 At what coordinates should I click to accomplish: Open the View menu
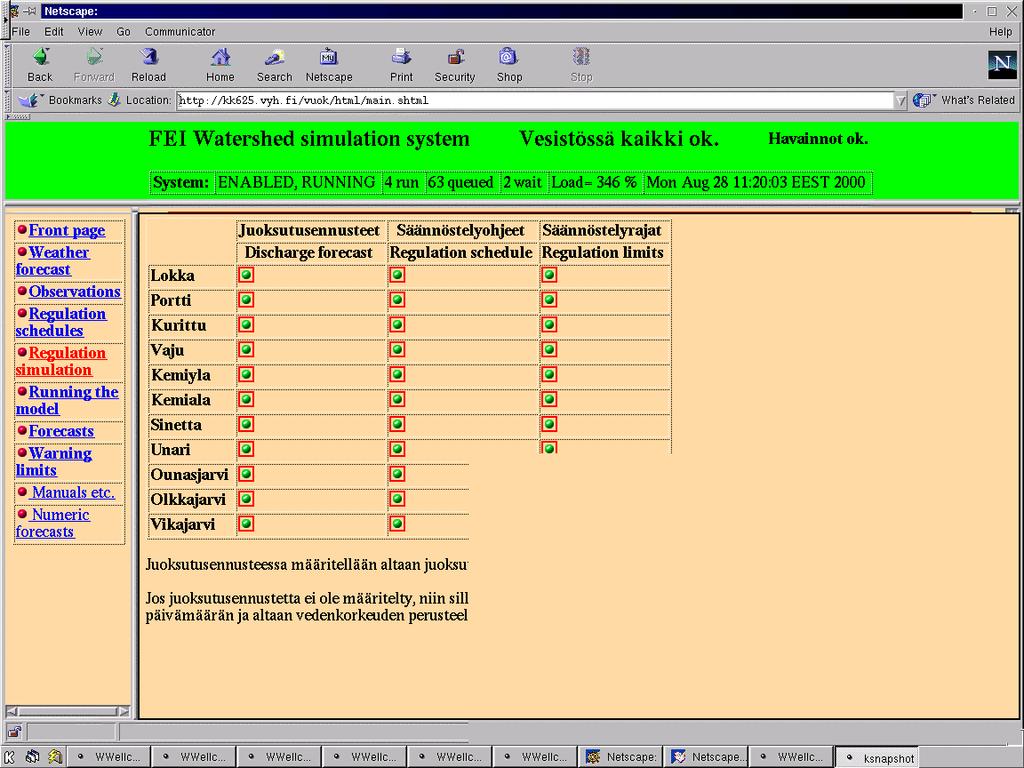click(x=90, y=31)
